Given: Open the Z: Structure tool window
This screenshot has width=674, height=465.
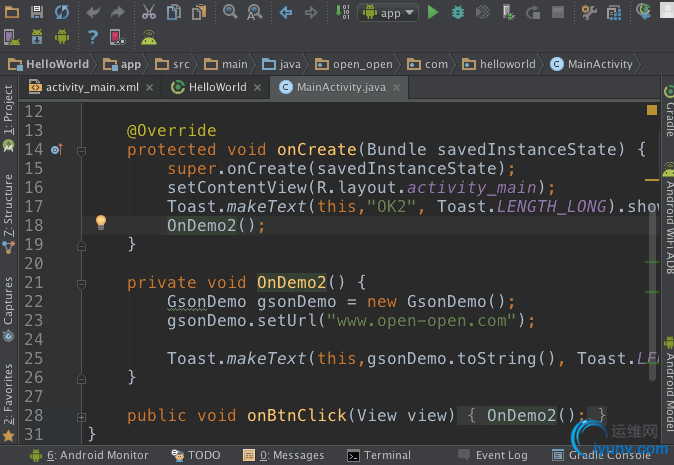Looking at the screenshot, I should pos(8,213).
